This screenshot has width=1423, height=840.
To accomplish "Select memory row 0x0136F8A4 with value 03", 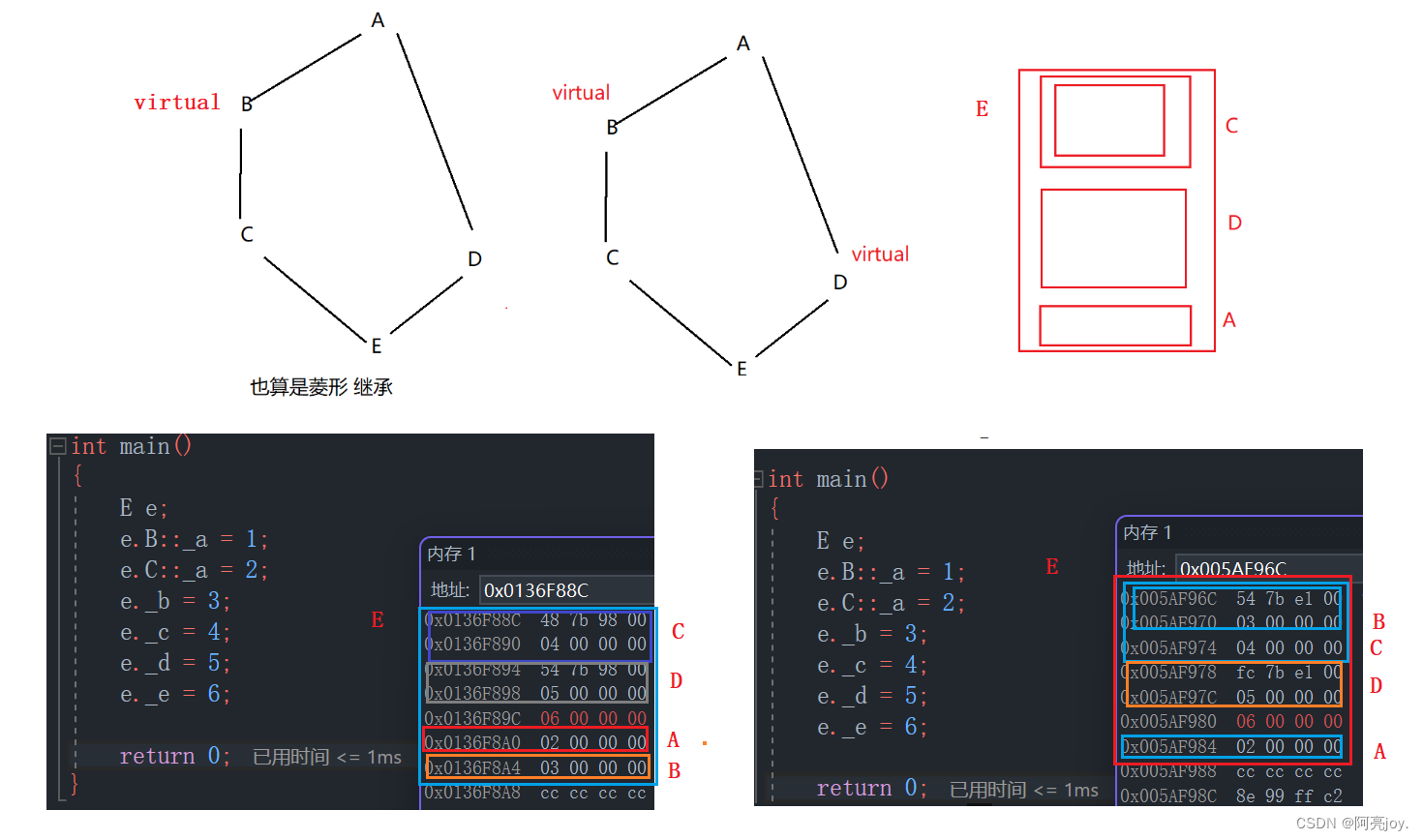I will [536, 768].
